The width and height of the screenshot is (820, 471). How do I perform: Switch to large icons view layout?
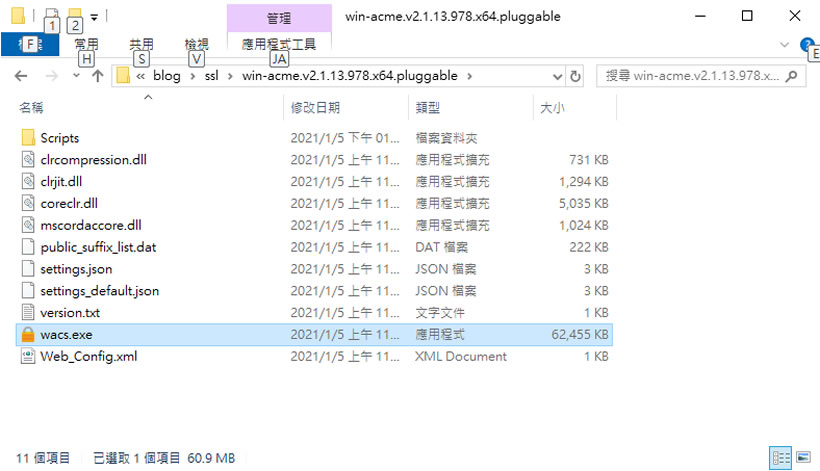coord(804,457)
